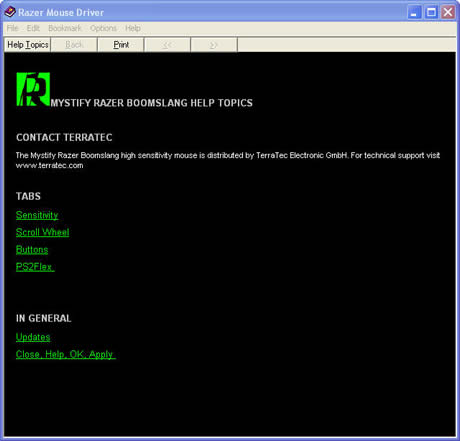The image size is (460, 441).
Task: Open the Sensitivity help link
Action: tap(37, 215)
